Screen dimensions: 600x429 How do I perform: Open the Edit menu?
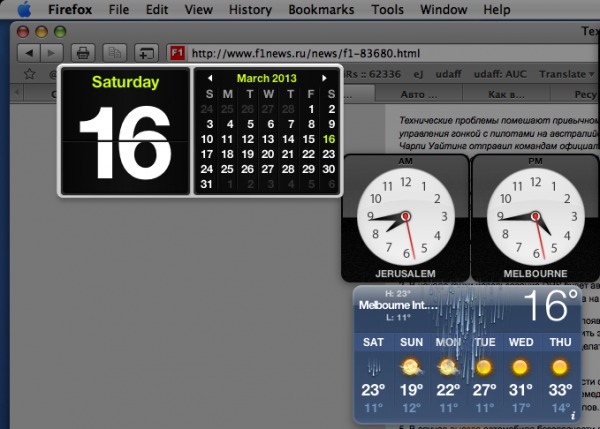[157, 10]
